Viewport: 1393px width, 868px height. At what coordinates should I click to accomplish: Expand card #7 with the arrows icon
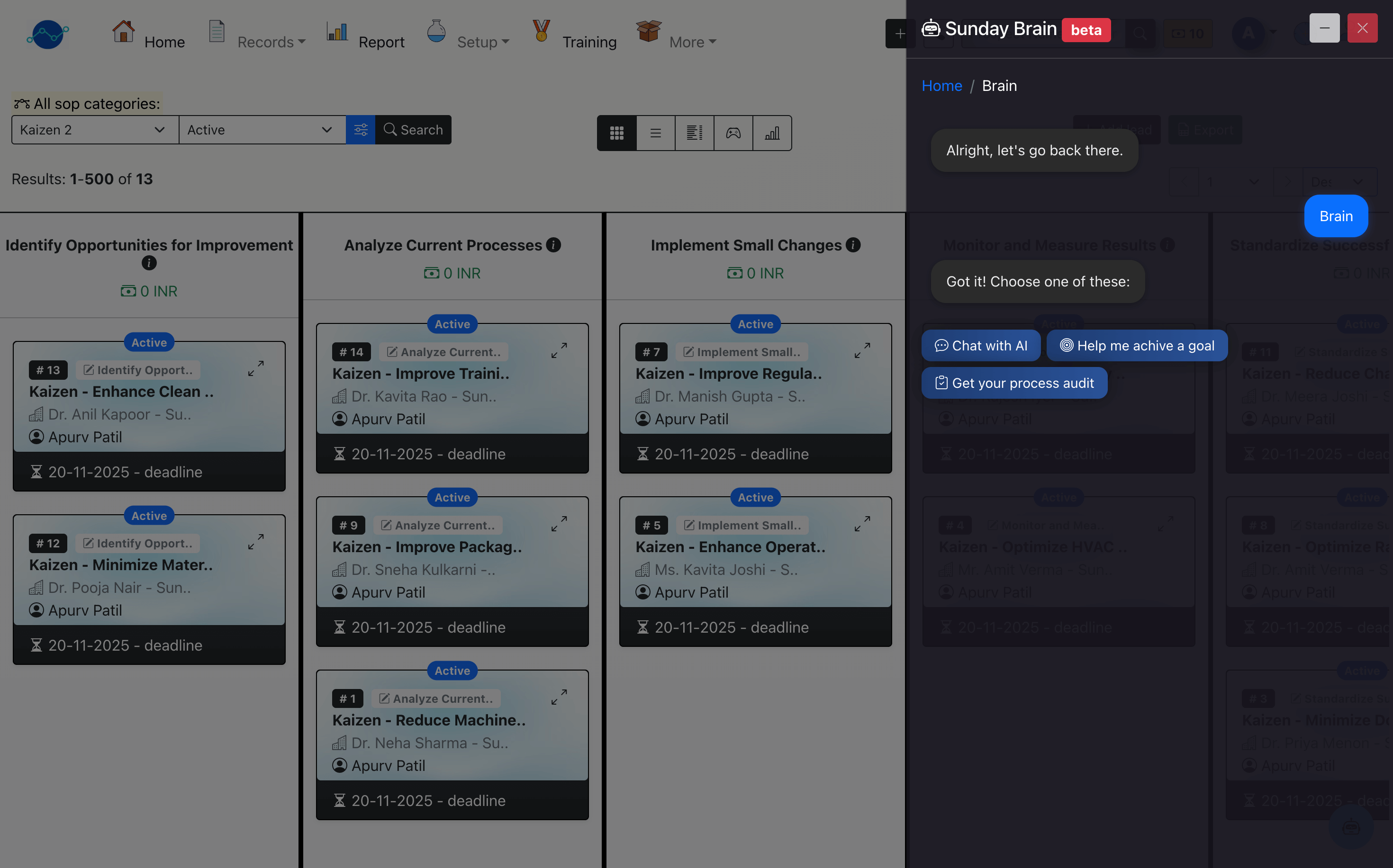862,350
